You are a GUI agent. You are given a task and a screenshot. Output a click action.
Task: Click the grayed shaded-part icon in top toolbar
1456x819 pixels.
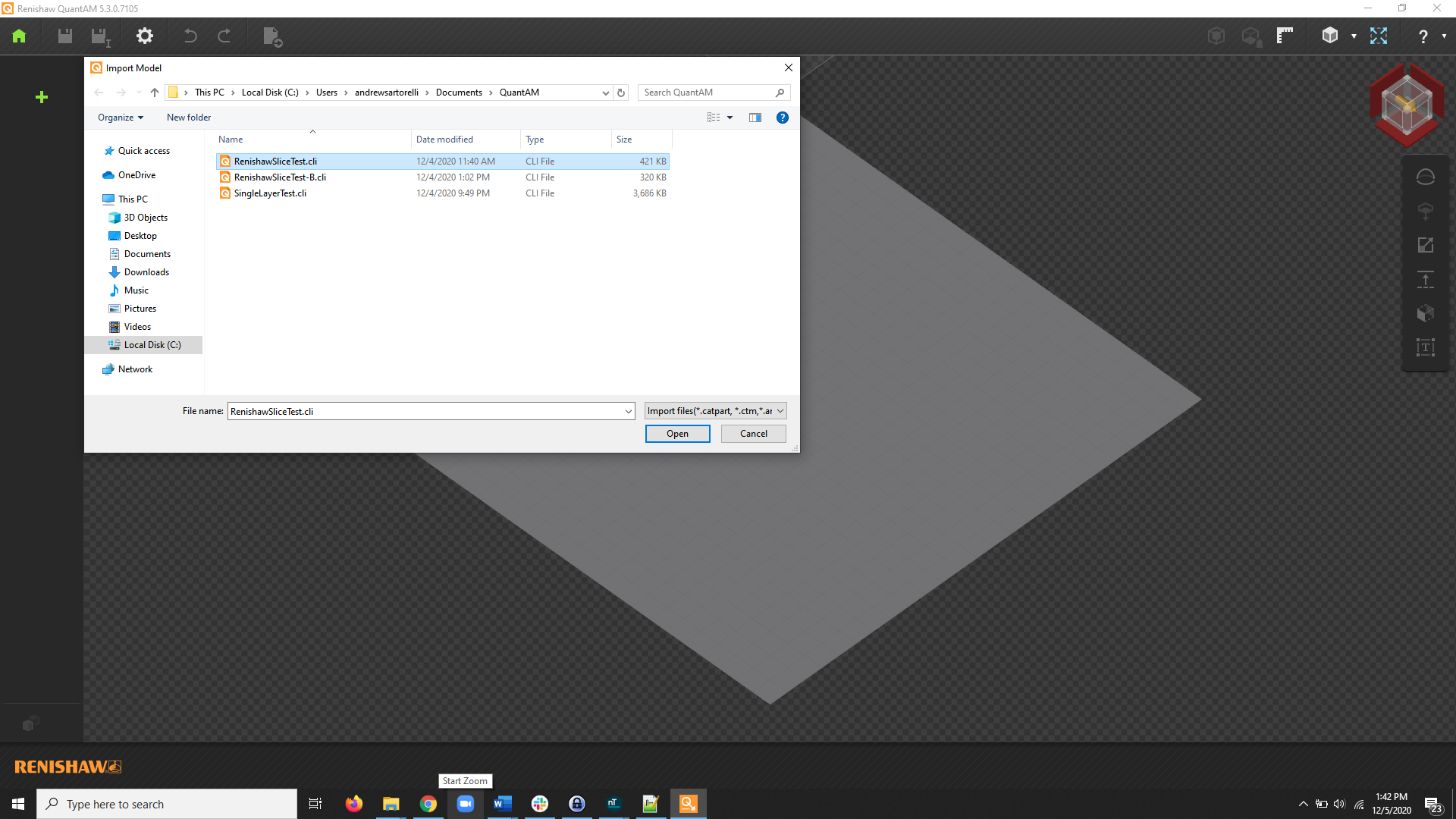(1216, 36)
